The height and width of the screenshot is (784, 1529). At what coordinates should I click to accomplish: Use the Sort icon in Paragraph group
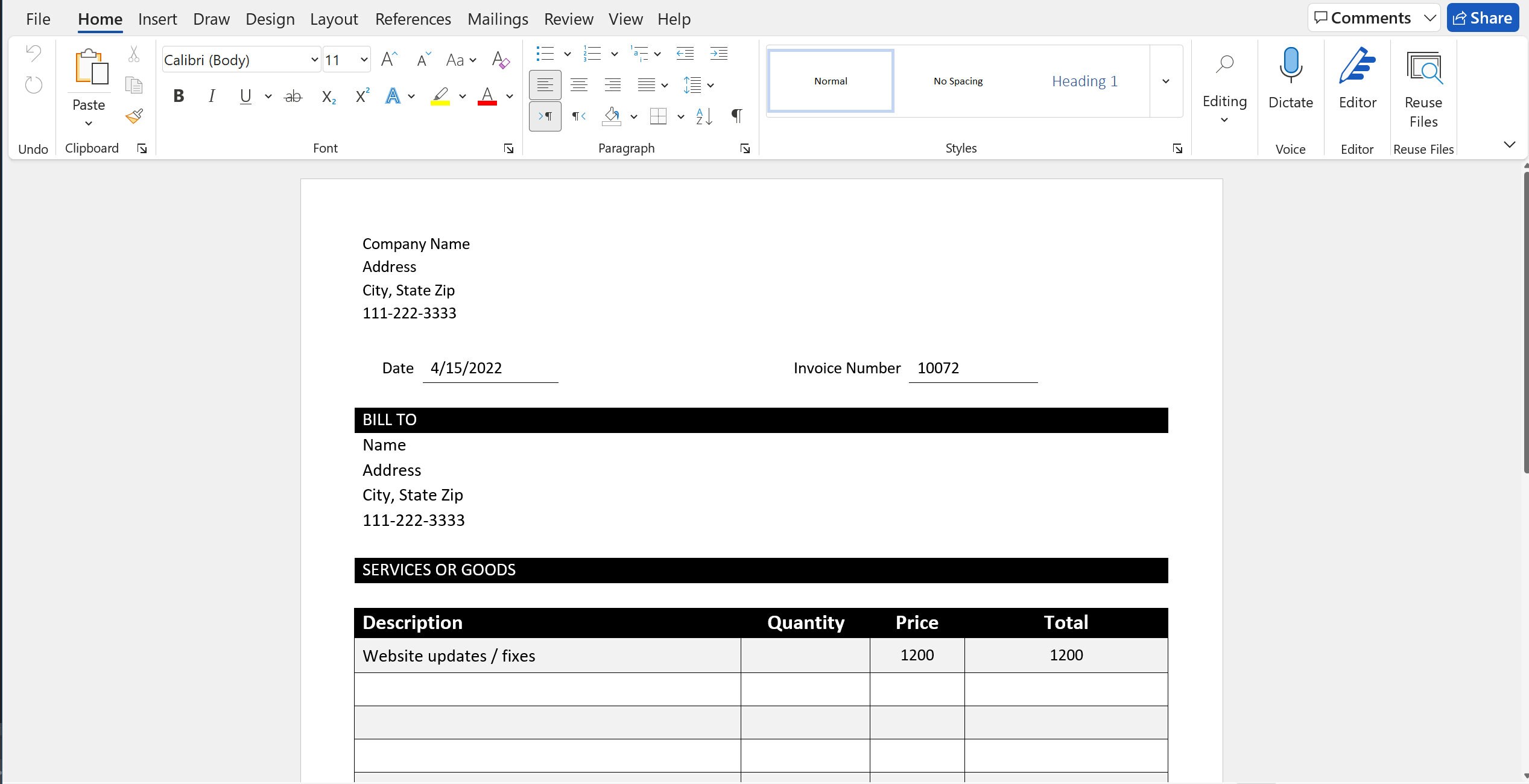click(x=703, y=116)
